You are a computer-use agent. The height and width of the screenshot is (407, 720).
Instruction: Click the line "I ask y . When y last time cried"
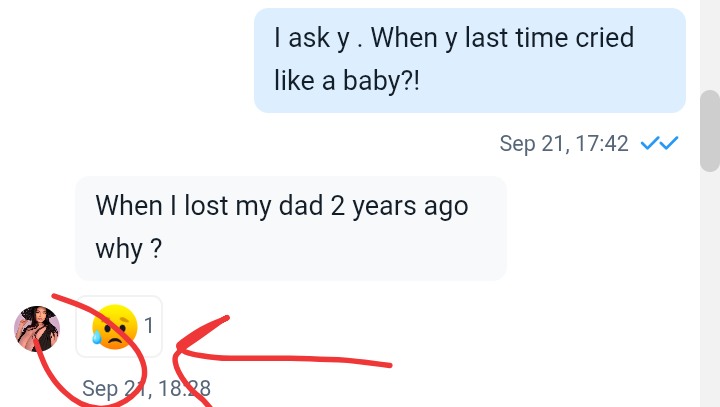[453, 39]
